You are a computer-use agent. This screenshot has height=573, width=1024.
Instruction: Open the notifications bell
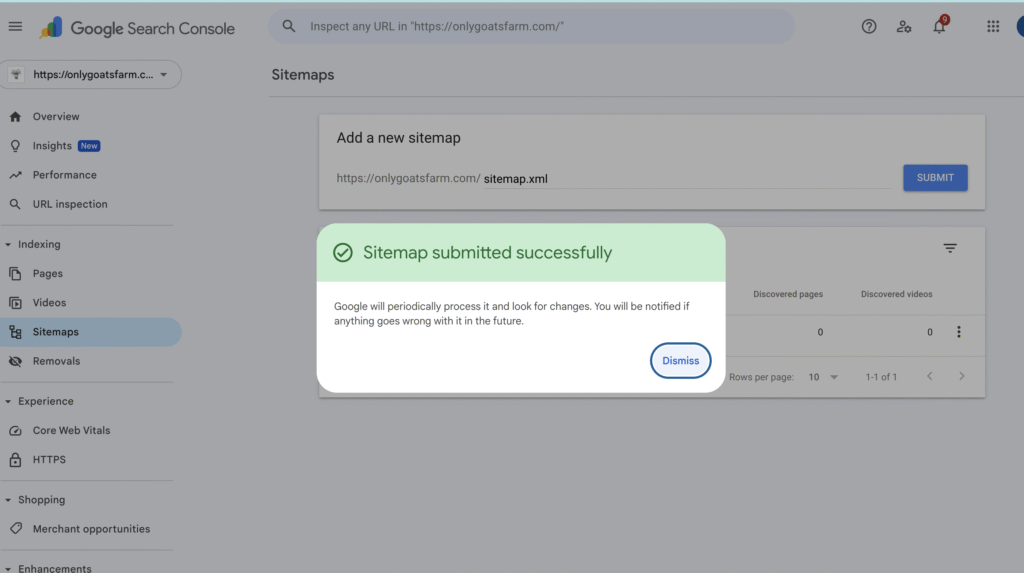(x=939, y=27)
